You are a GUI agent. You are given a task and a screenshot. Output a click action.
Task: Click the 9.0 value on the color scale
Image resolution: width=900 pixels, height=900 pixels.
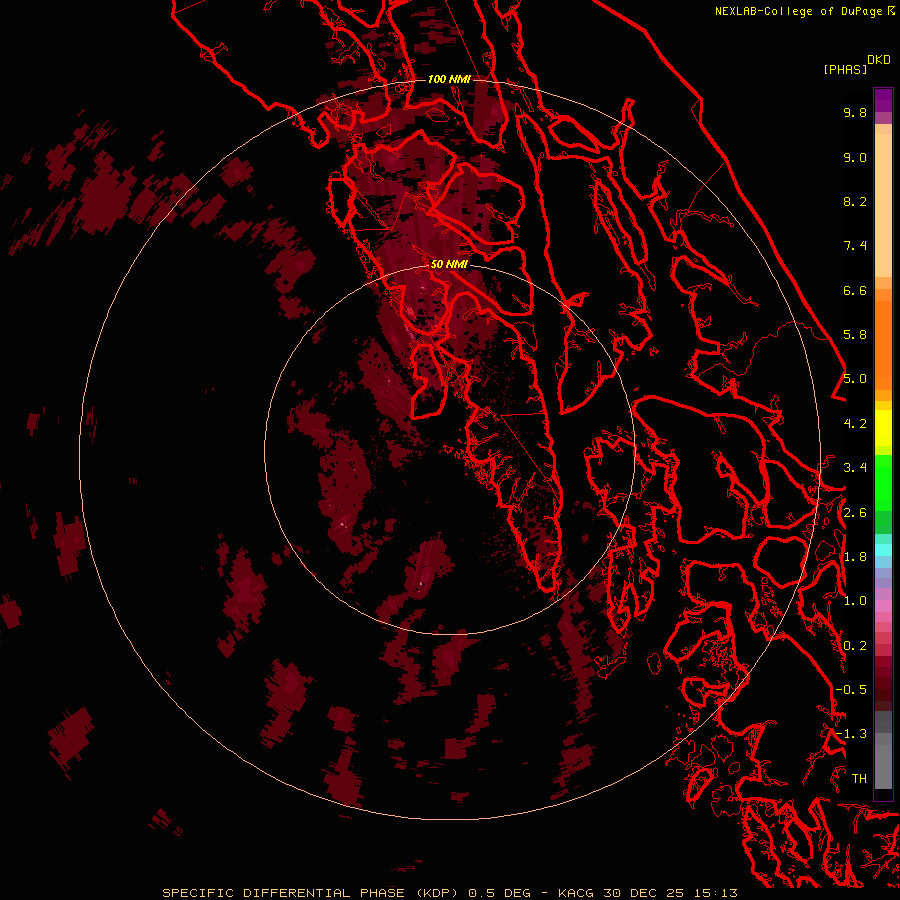[855, 157]
